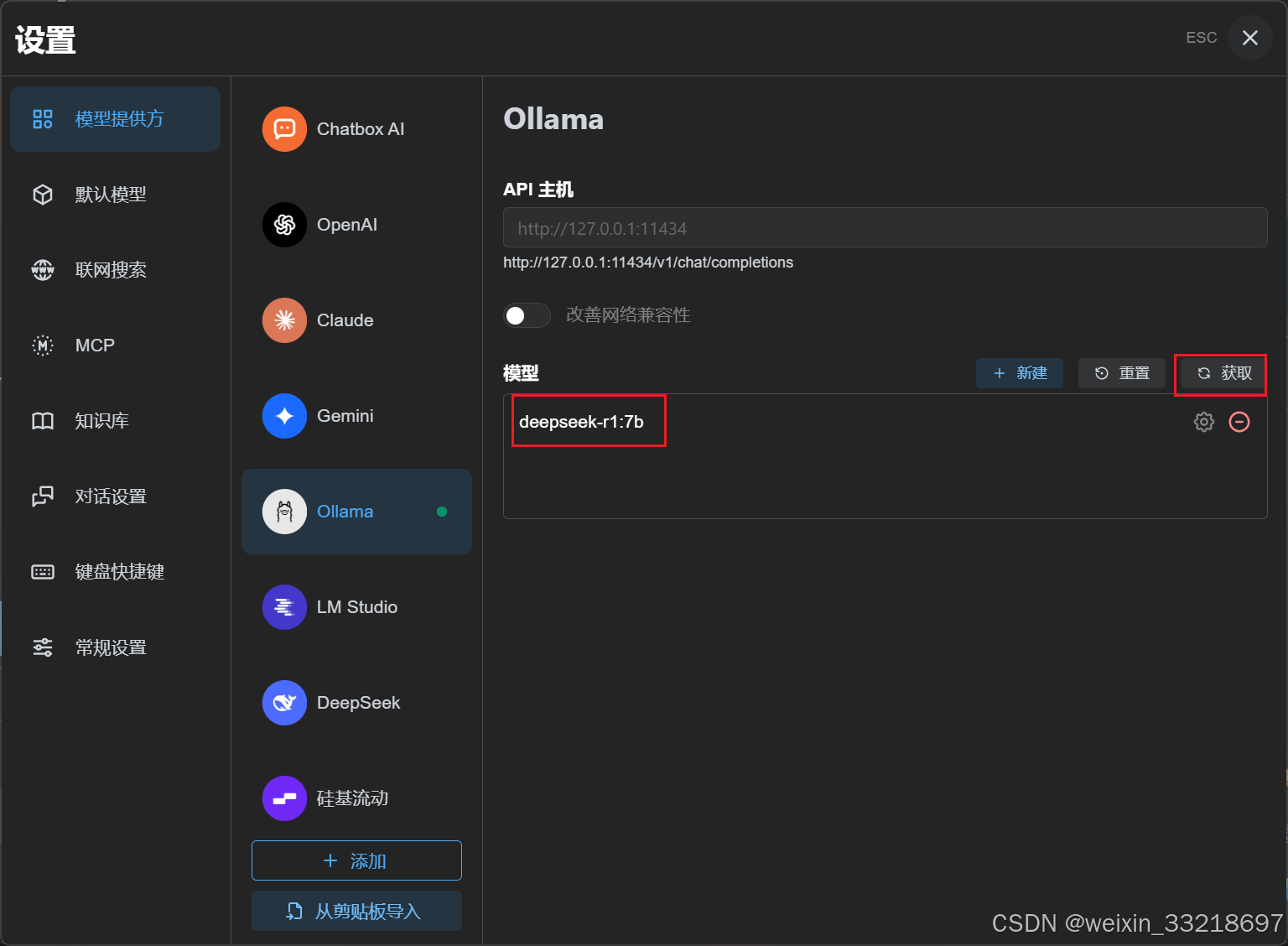This screenshot has width=1288, height=946.
Task: Click 新建 to add a model
Action: 1020,373
